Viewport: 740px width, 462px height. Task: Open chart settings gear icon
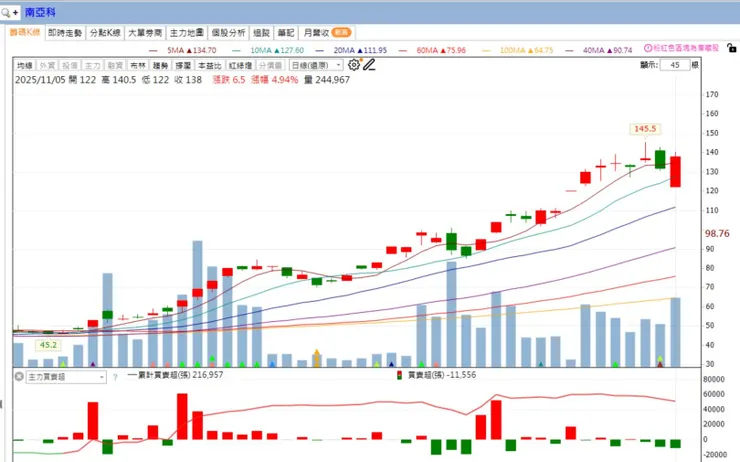353,65
